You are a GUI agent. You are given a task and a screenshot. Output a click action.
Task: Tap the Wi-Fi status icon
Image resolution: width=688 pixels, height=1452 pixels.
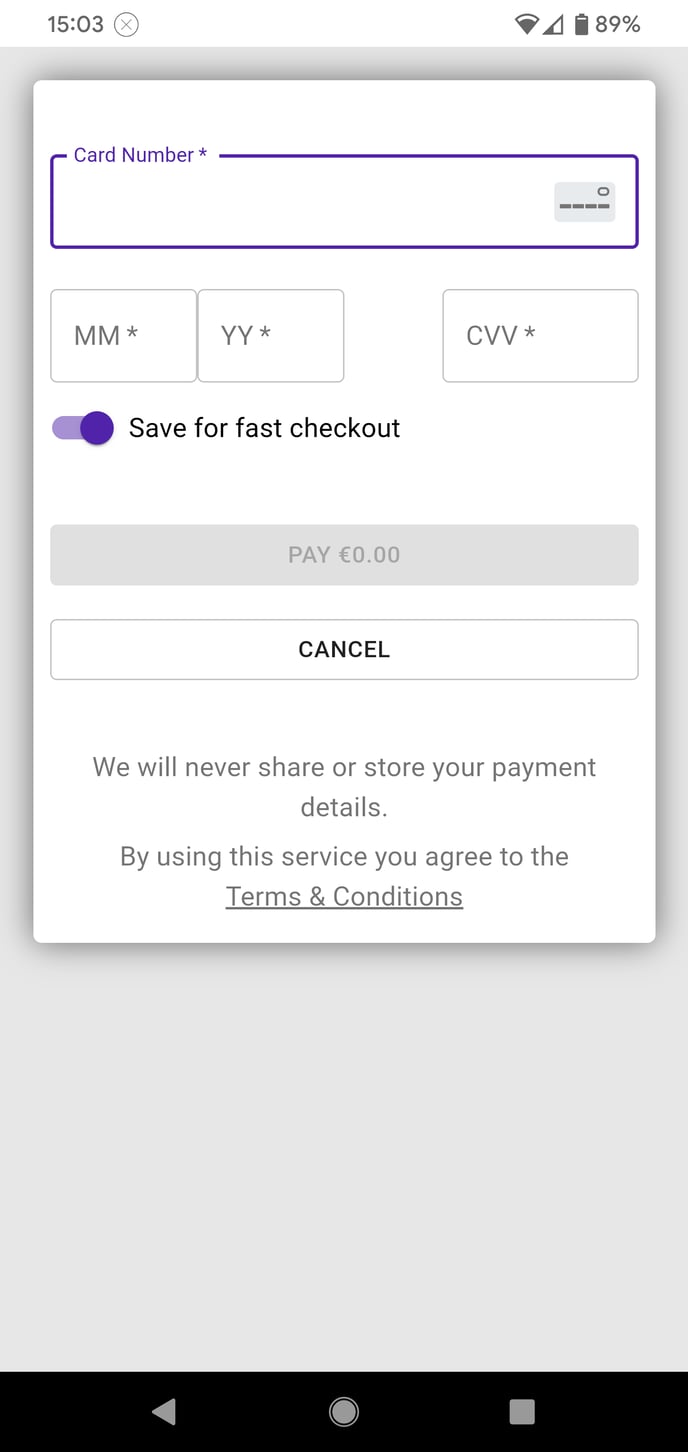click(x=527, y=24)
